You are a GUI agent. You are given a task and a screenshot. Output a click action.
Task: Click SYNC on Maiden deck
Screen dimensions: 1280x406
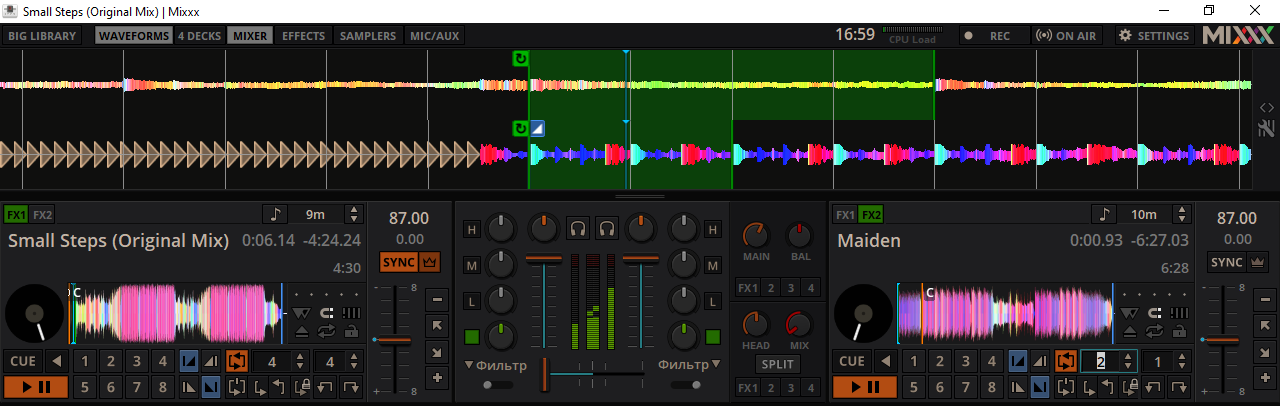(1227, 262)
